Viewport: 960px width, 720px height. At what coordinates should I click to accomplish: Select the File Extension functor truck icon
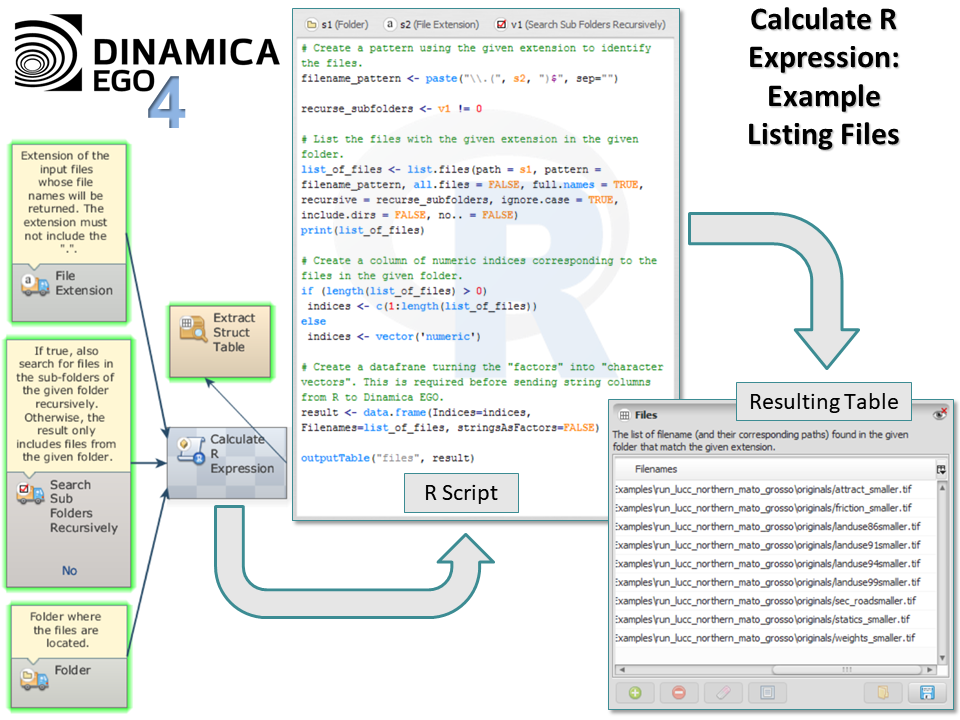[35, 285]
